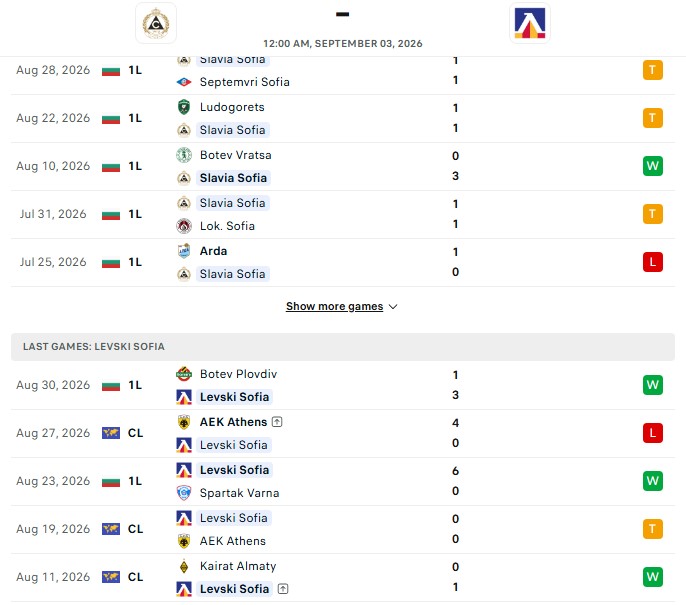This screenshot has height=605, width=686.
Task: Click the Arda club logo
Action: 184,251
